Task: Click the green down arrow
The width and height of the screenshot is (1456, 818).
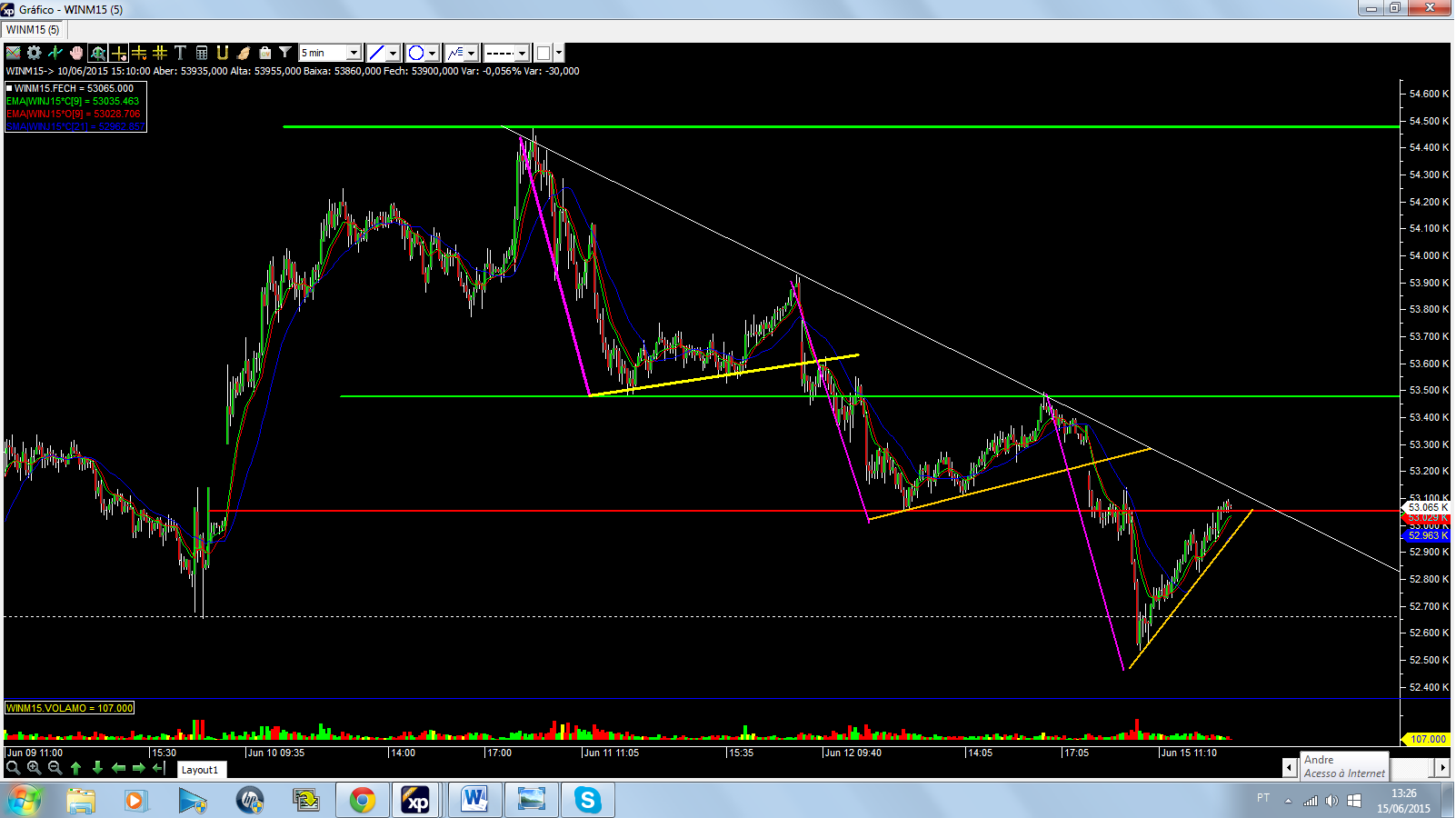Action: 97,768
